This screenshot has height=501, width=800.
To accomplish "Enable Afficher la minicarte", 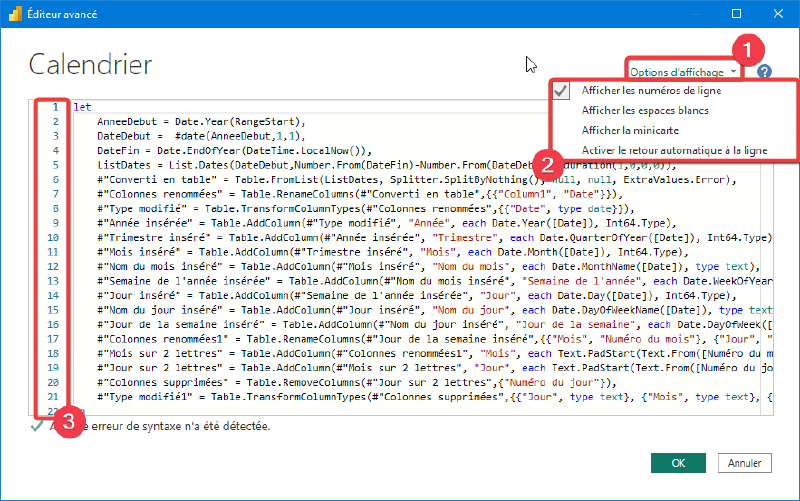I will tap(630, 130).
